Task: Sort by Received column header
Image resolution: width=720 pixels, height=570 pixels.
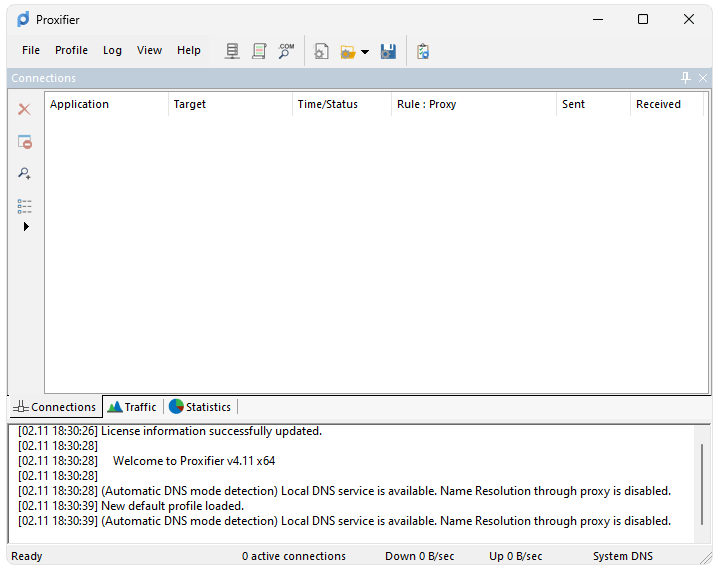Action: click(667, 104)
